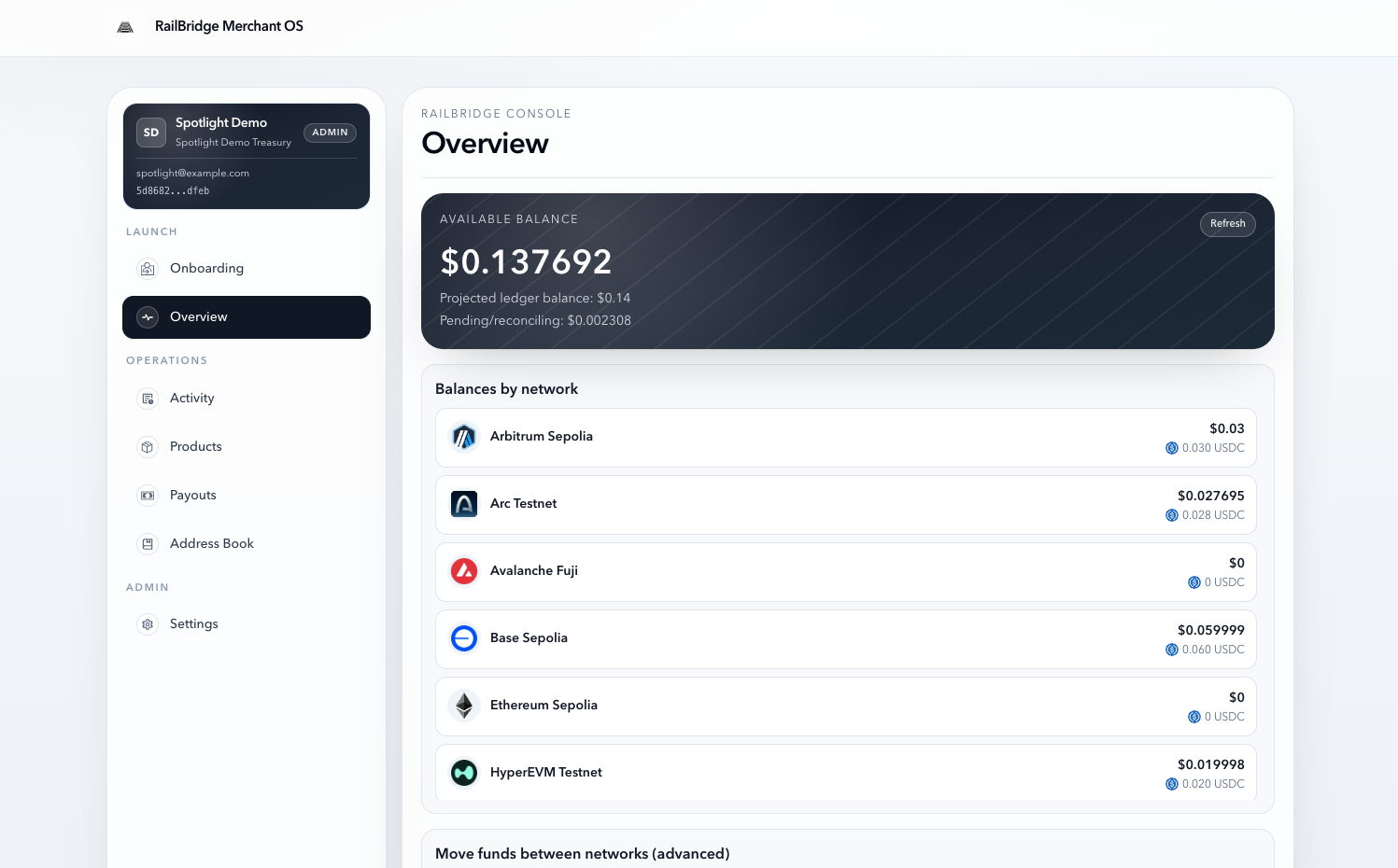Click the 0.060 USDC amount
The height and width of the screenshot is (868, 1398).
tap(1213, 650)
